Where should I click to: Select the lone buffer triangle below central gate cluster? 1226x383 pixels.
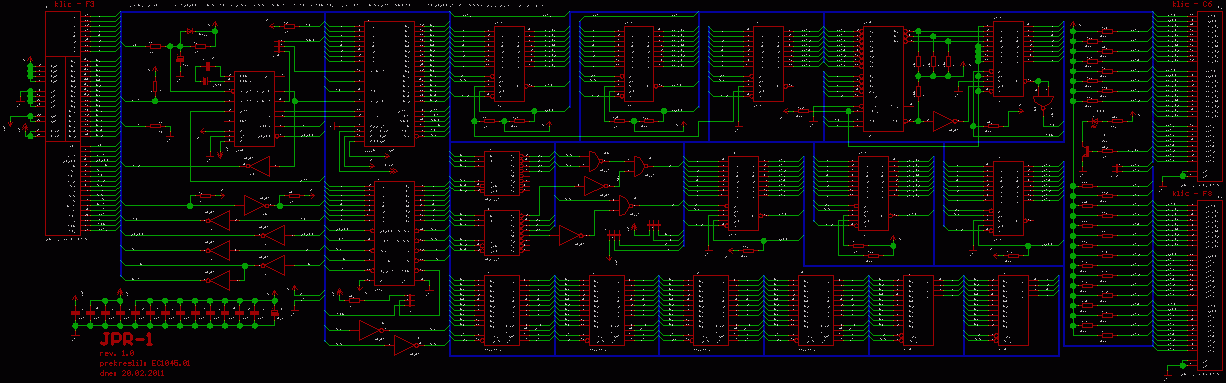pos(571,235)
